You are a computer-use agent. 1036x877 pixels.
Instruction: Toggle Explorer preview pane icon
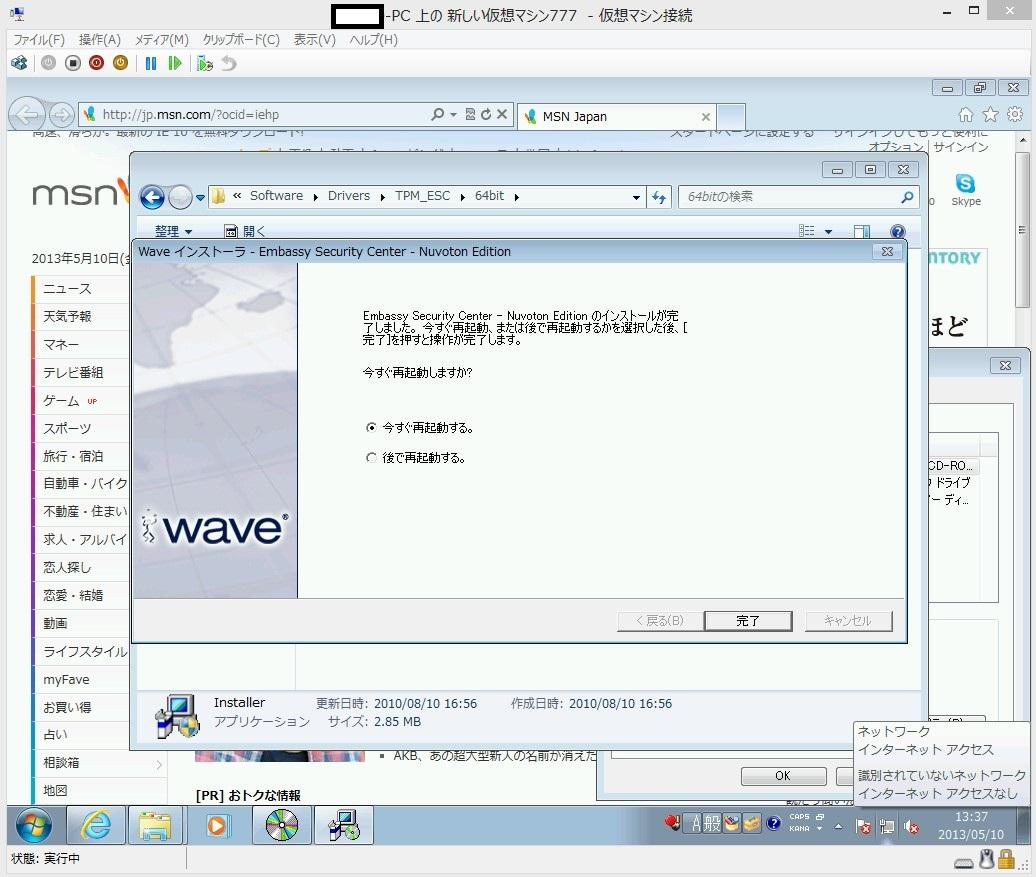[x=862, y=231]
